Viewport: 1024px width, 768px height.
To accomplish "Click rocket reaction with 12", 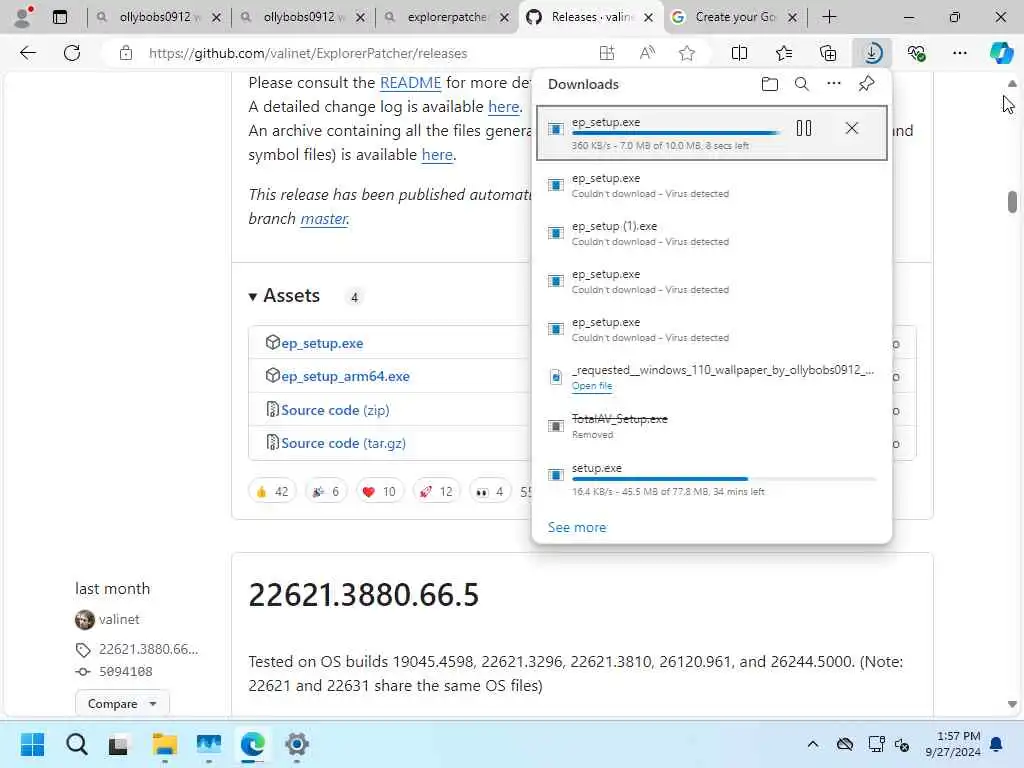I will coord(436,491).
